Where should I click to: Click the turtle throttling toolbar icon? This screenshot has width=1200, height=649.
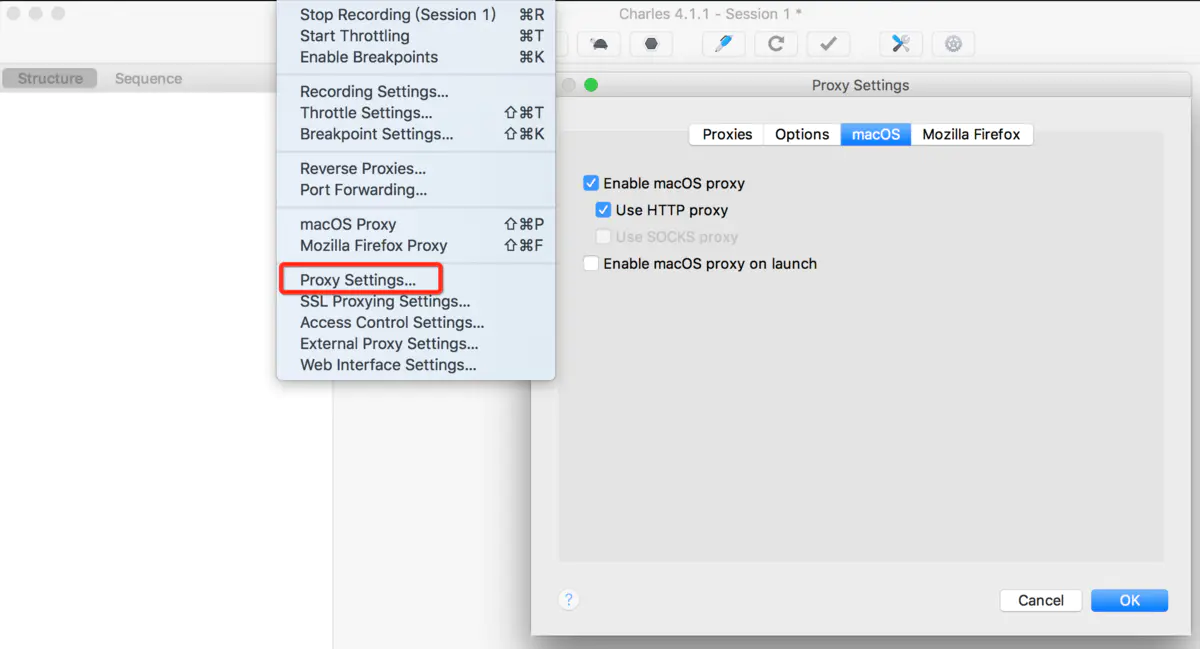599,44
